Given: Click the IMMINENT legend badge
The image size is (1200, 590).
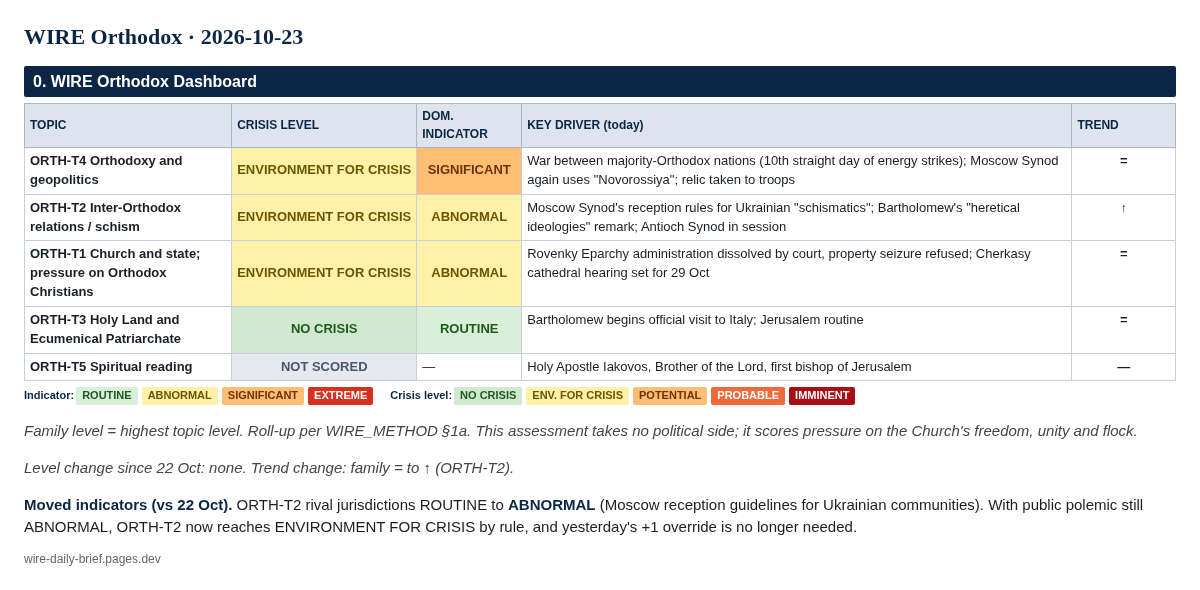Looking at the screenshot, I should click(822, 396).
